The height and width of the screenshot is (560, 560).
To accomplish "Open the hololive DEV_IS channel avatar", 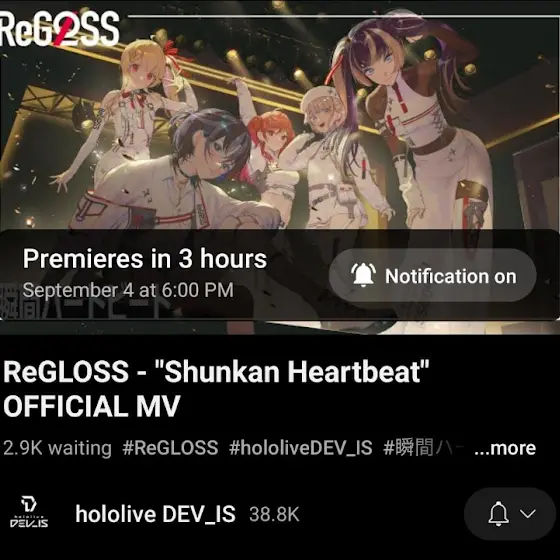I will (29, 513).
